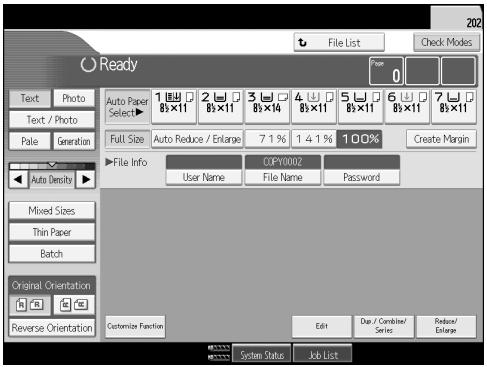This screenshot has height=367, width=487.
Task: Increase density with the right arrow
Action: (86, 180)
